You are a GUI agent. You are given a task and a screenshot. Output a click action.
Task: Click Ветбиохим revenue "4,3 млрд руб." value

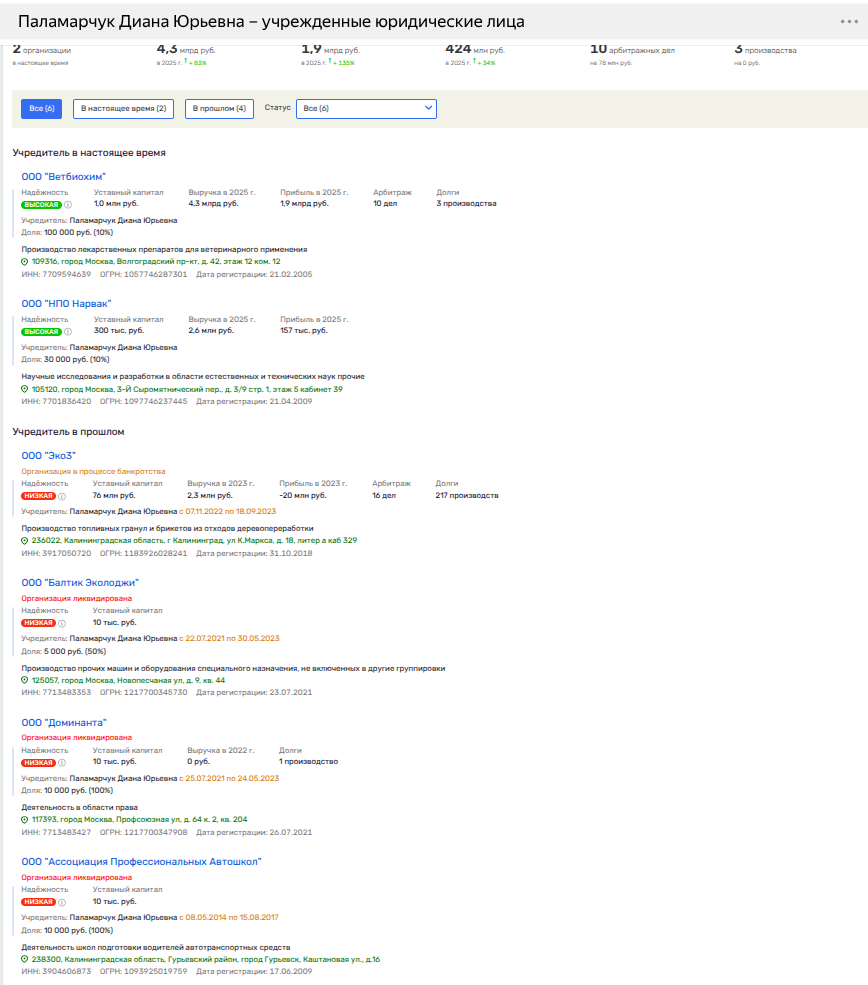point(213,204)
